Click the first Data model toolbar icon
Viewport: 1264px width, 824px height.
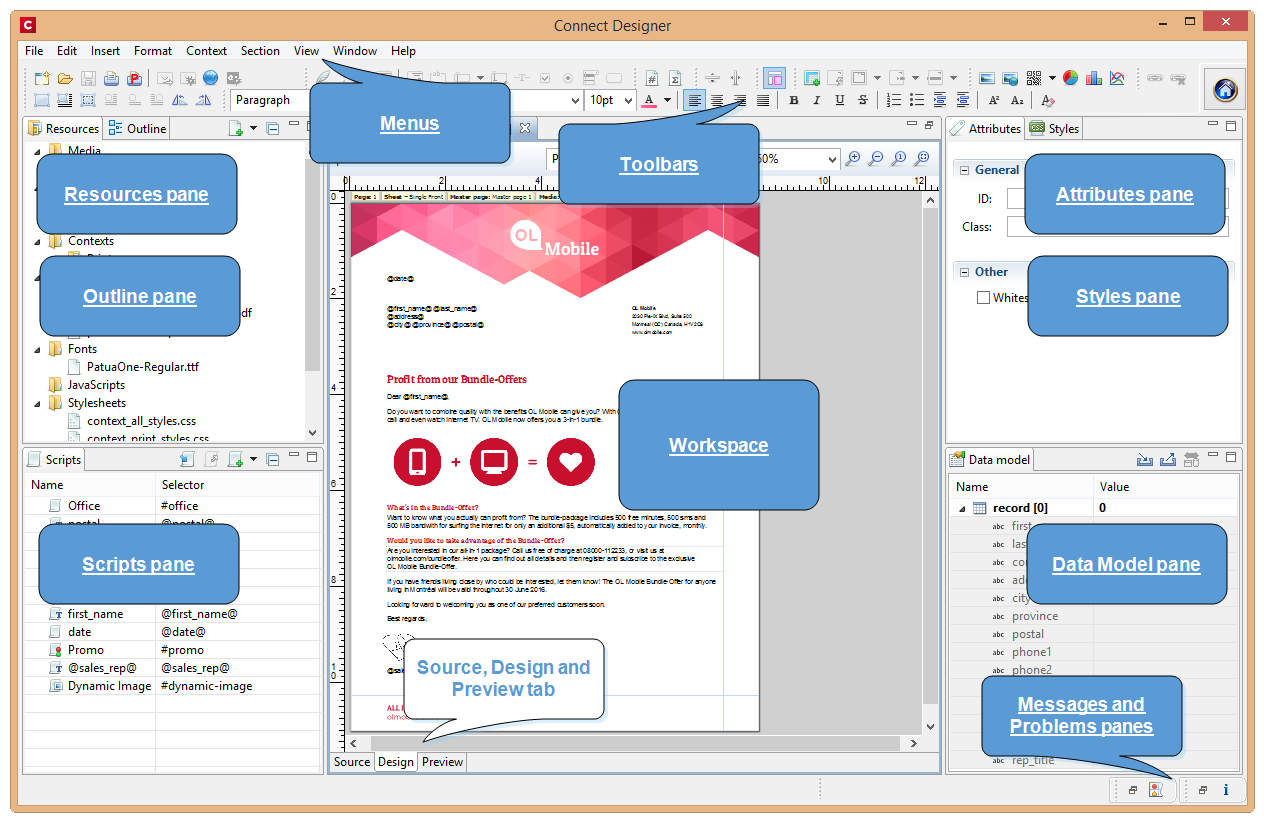1145,459
